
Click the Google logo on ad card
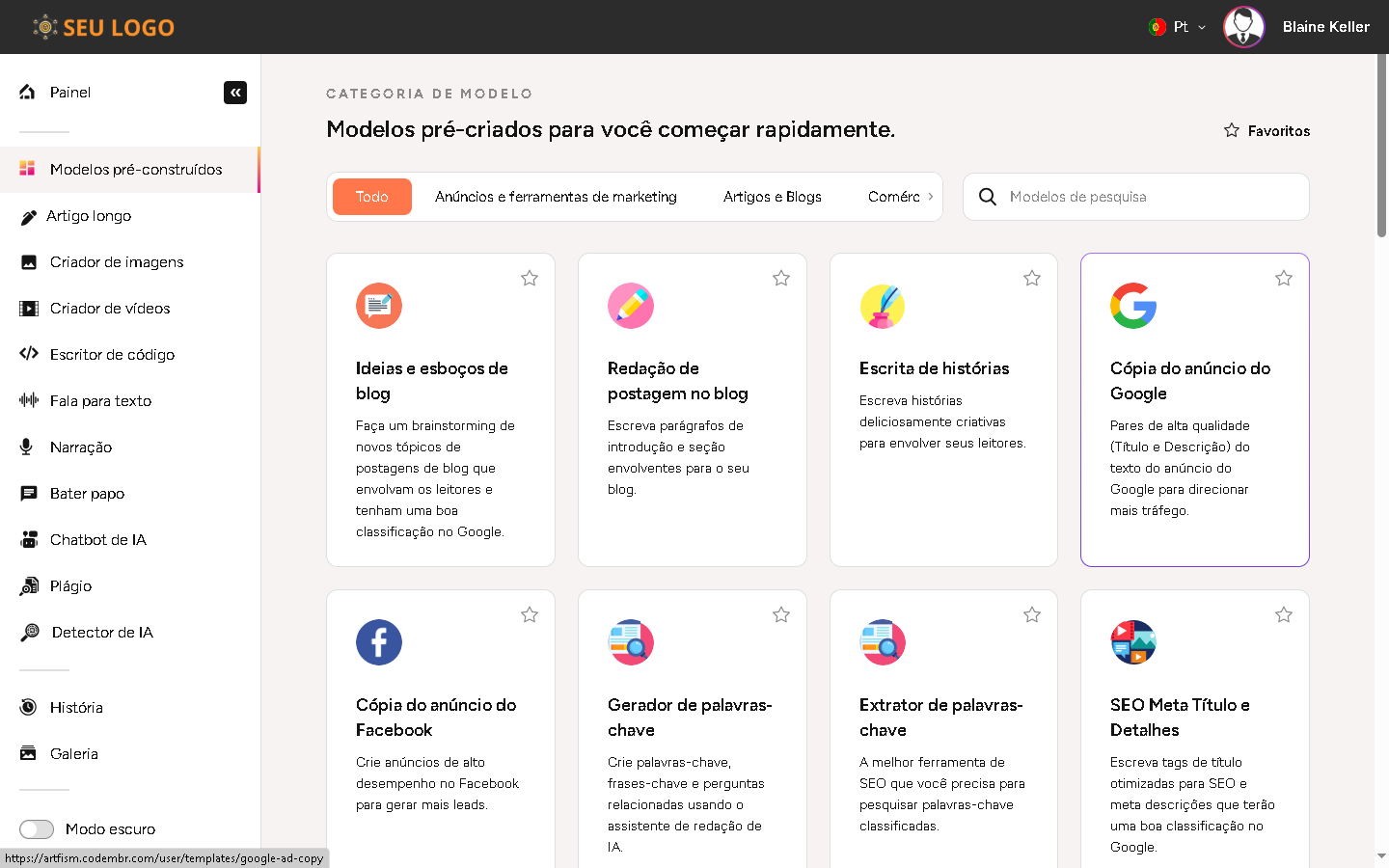pyautogui.click(x=1132, y=306)
